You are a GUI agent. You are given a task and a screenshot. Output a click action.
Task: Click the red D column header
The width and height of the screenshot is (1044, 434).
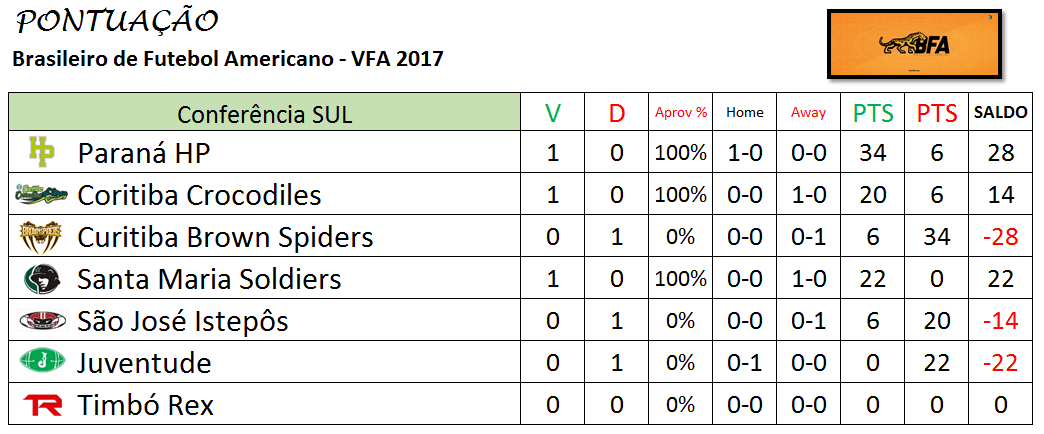point(617,113)
